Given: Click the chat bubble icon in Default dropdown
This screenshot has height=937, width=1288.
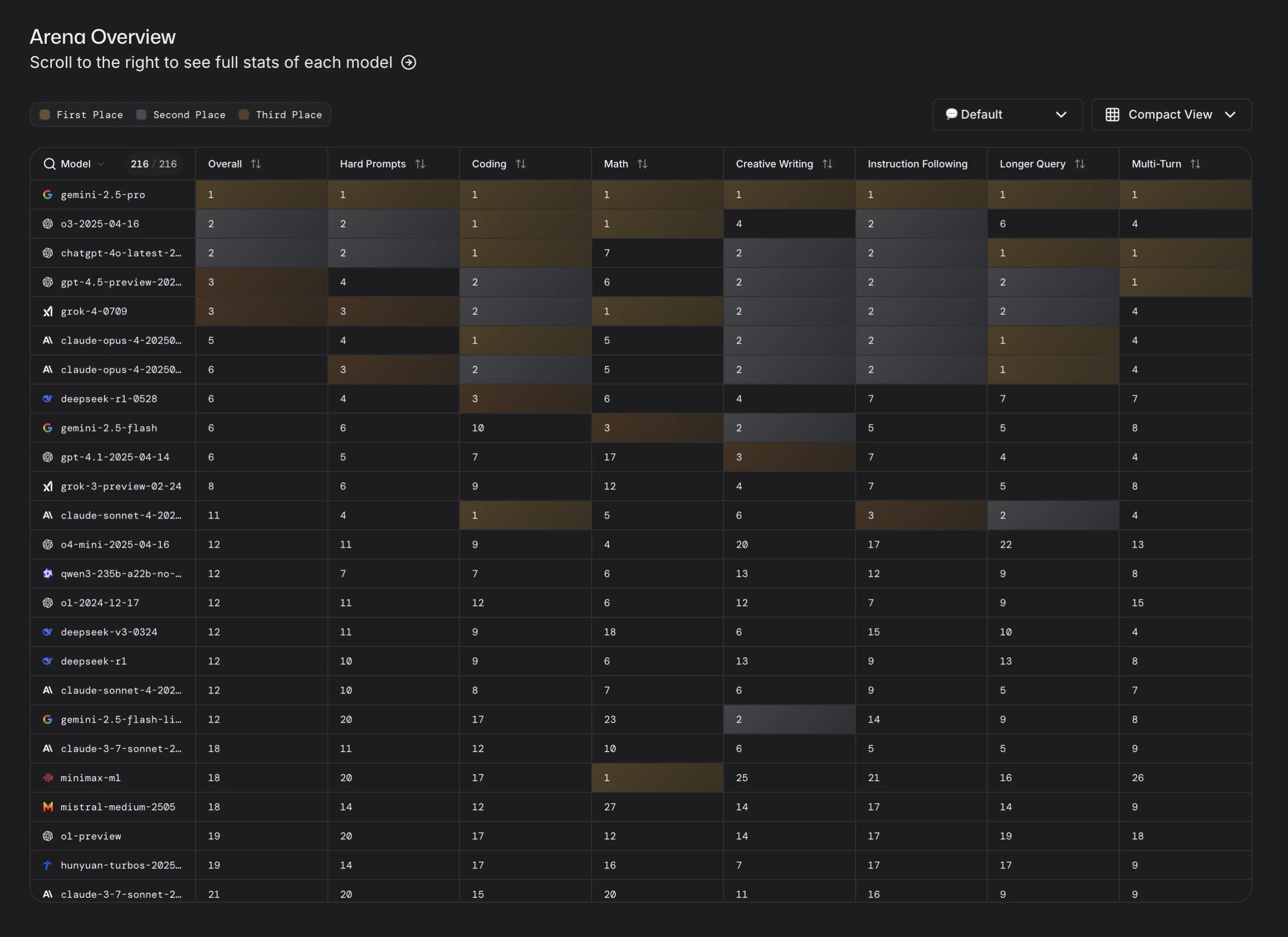Looking at the screenshot, I should 951,114.
